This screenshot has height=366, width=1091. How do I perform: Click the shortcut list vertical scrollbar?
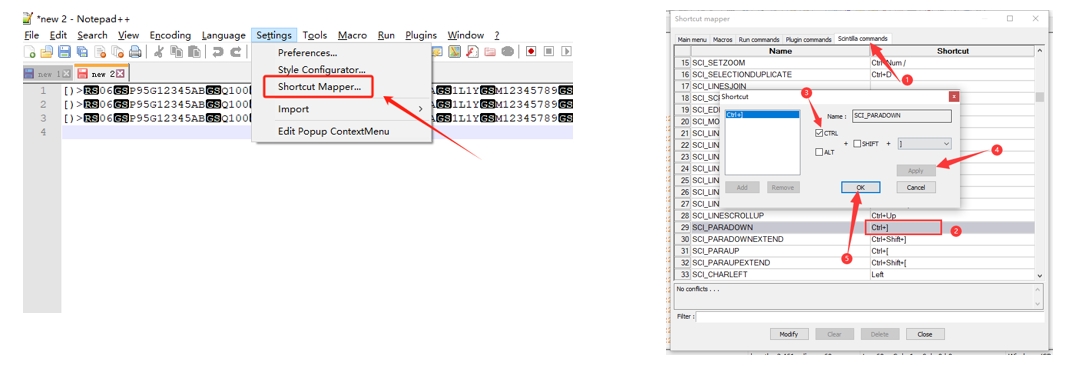click(1040, 163)
